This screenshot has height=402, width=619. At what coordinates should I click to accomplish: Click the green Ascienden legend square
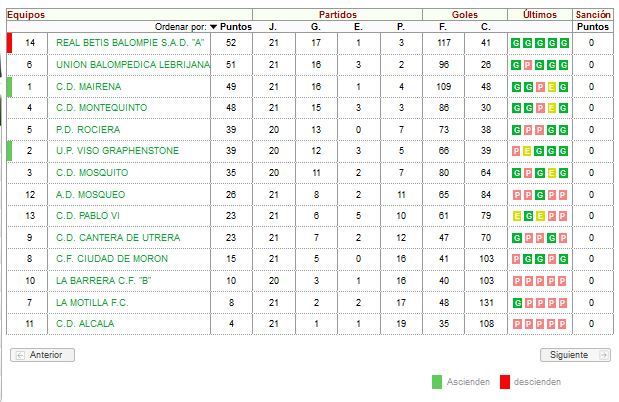tap(437, 382)
